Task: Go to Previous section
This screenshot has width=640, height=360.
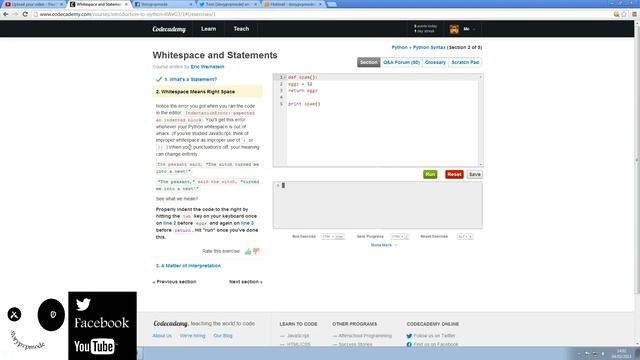Action: click(x=174, y=282)
